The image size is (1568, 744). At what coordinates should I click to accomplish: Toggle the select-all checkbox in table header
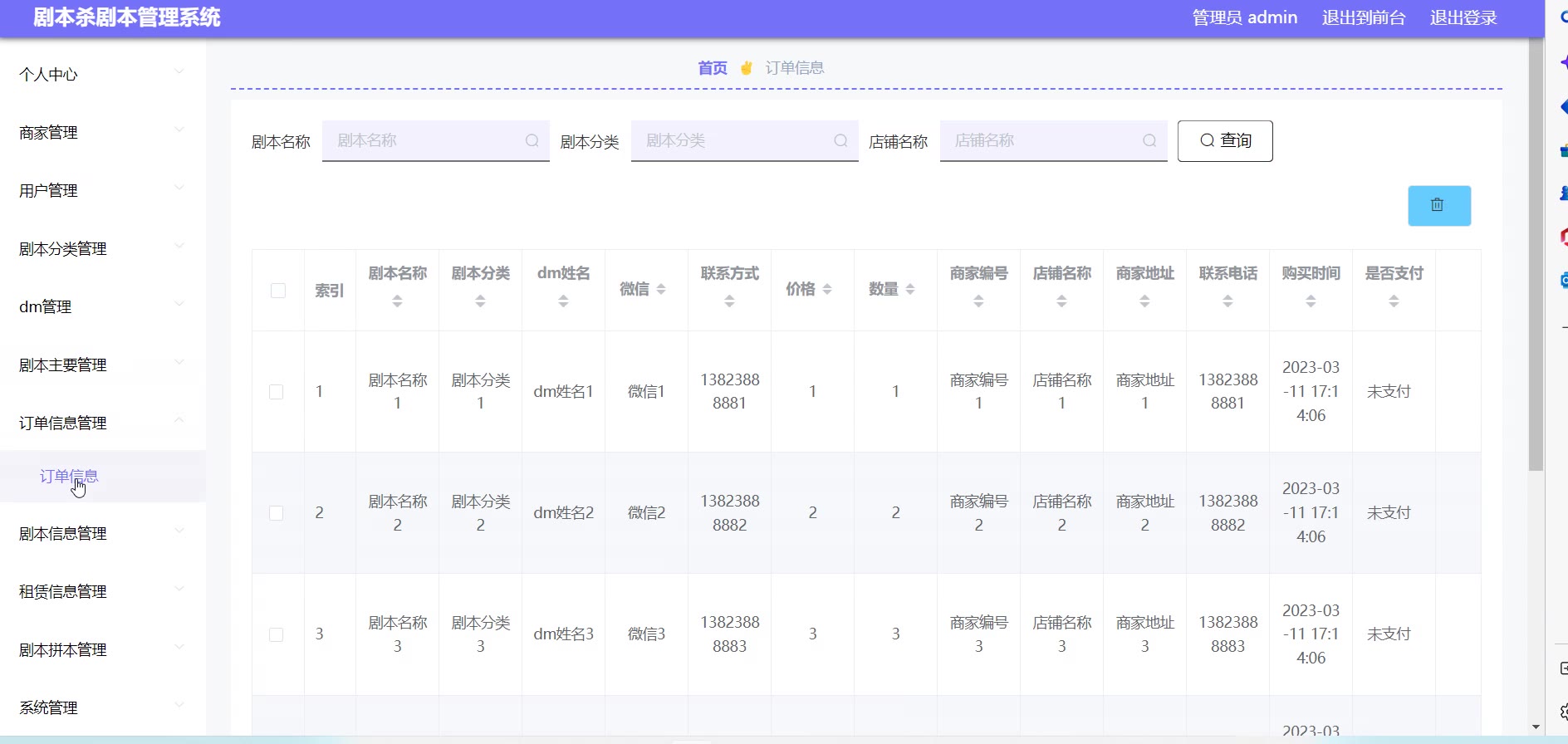tap(278, 291)
